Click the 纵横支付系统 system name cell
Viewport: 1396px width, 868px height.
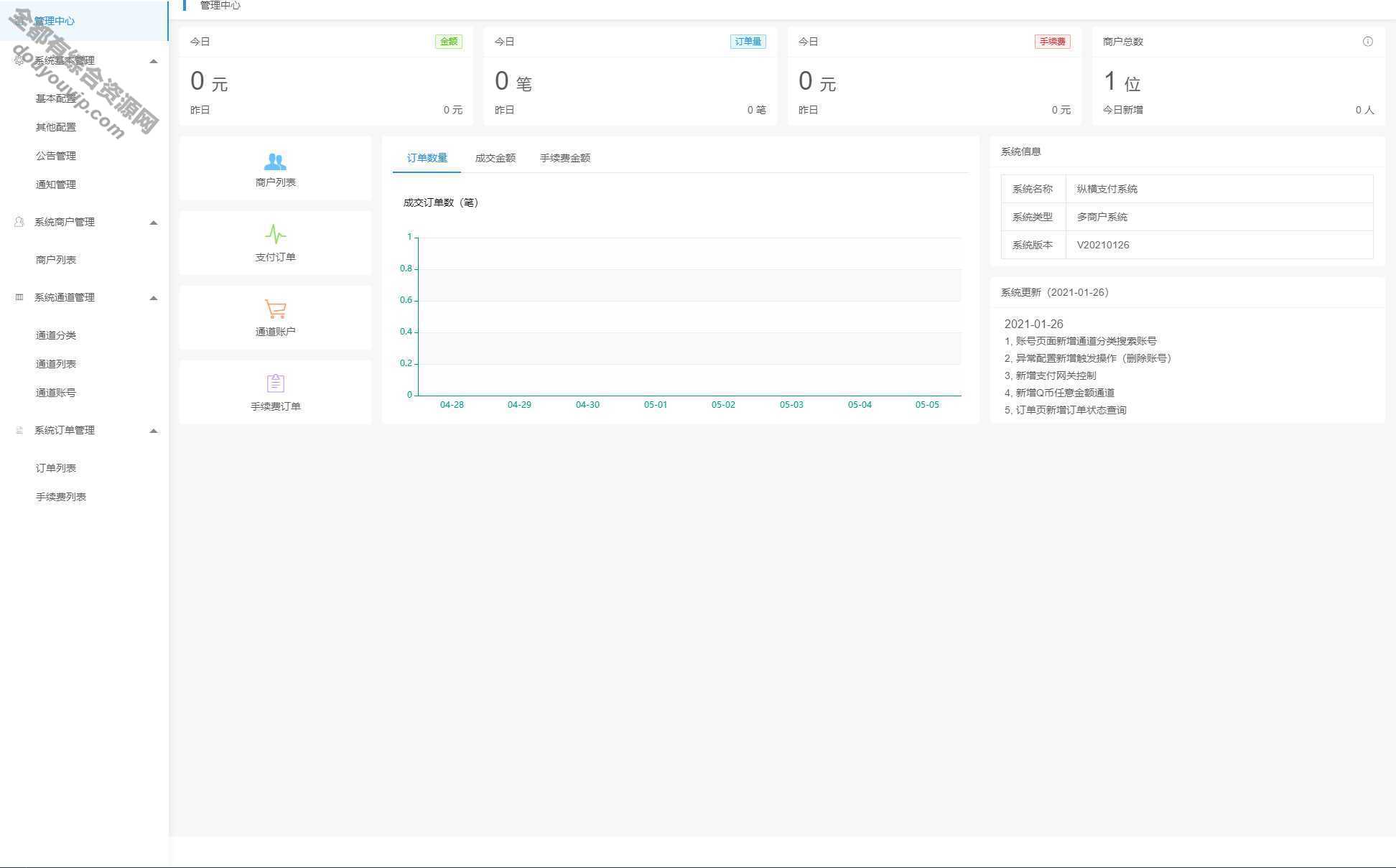[1219, 189]
